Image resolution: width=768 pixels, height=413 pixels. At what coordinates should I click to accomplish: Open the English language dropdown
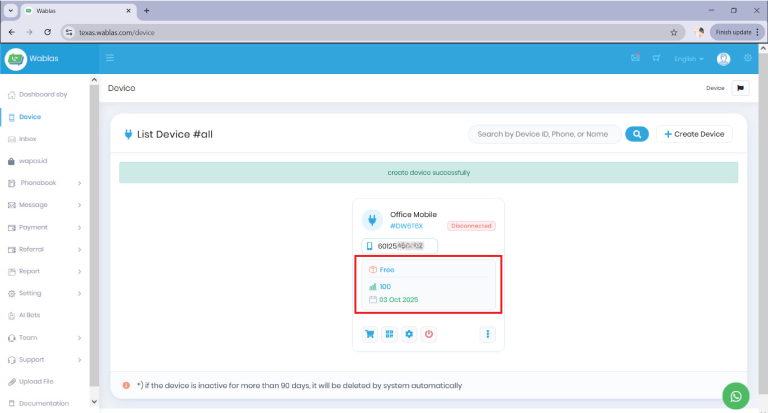click(x=688, y=59)
